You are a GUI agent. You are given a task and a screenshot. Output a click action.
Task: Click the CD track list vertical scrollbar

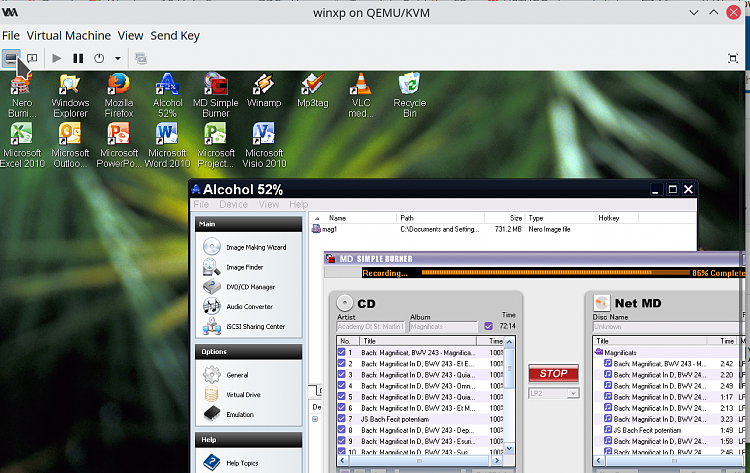[x=509, y=396]
